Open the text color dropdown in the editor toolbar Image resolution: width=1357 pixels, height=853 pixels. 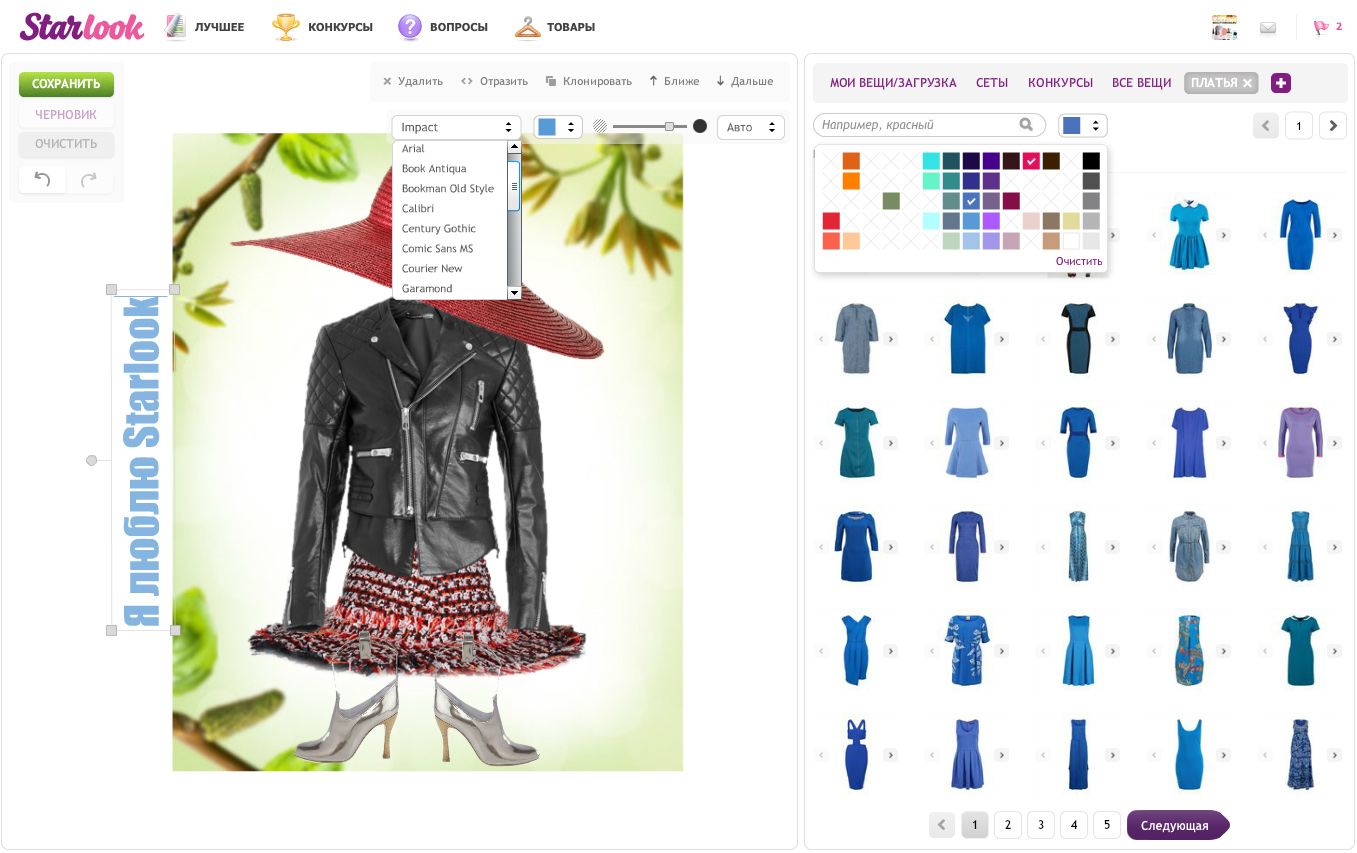[558, 127]
